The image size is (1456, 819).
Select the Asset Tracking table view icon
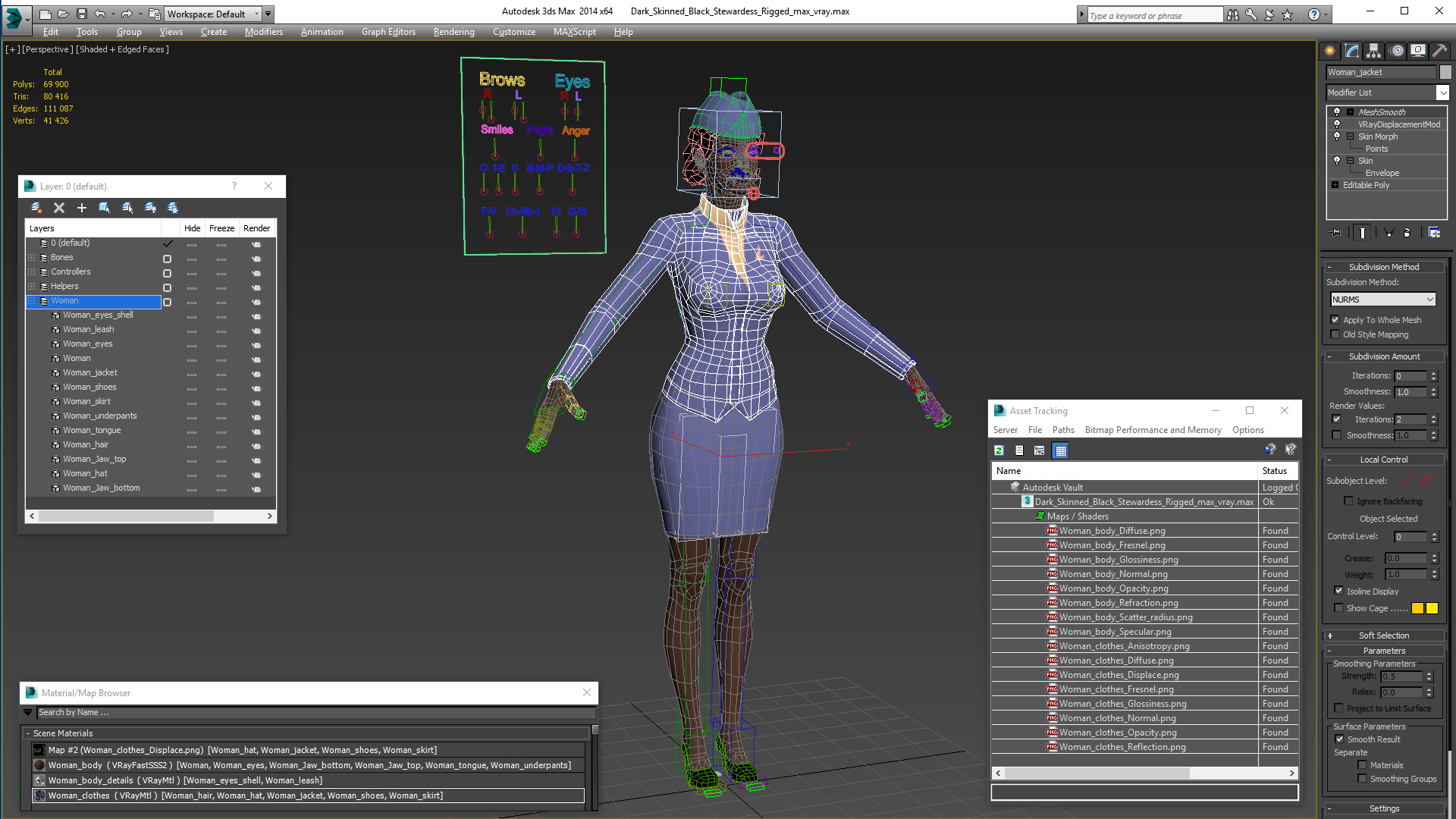coord(1060,450)
